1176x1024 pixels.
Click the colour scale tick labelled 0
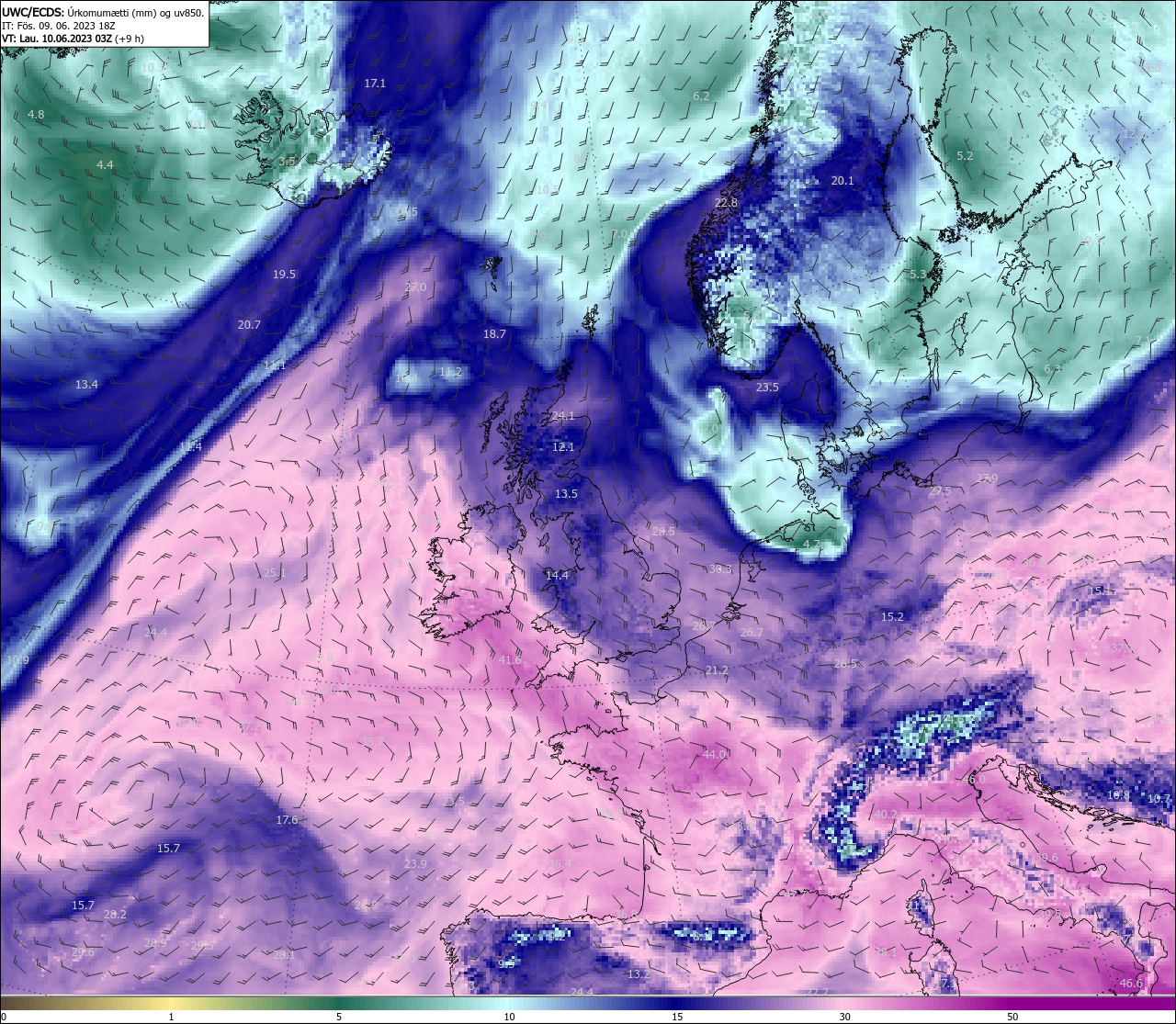point(4,1017)
